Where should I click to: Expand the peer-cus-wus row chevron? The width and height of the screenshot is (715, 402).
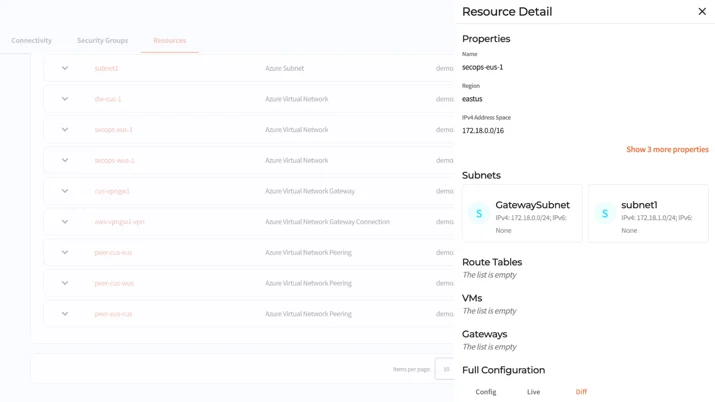coord(65,283)
